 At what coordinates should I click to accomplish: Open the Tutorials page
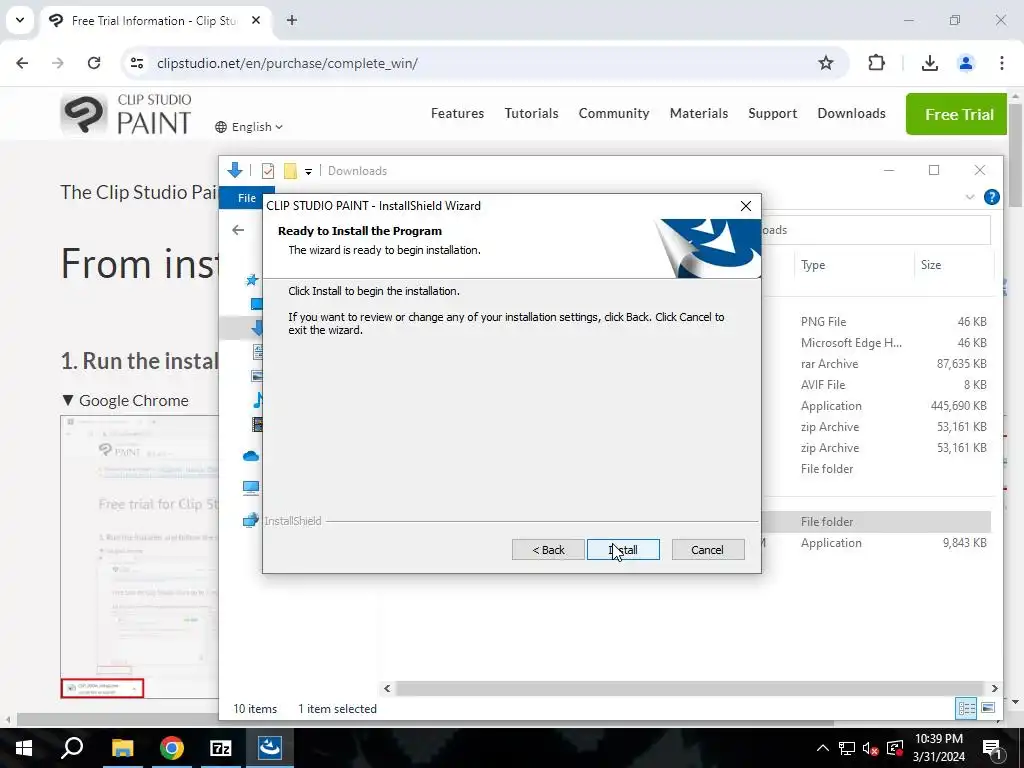pos(532,113)
